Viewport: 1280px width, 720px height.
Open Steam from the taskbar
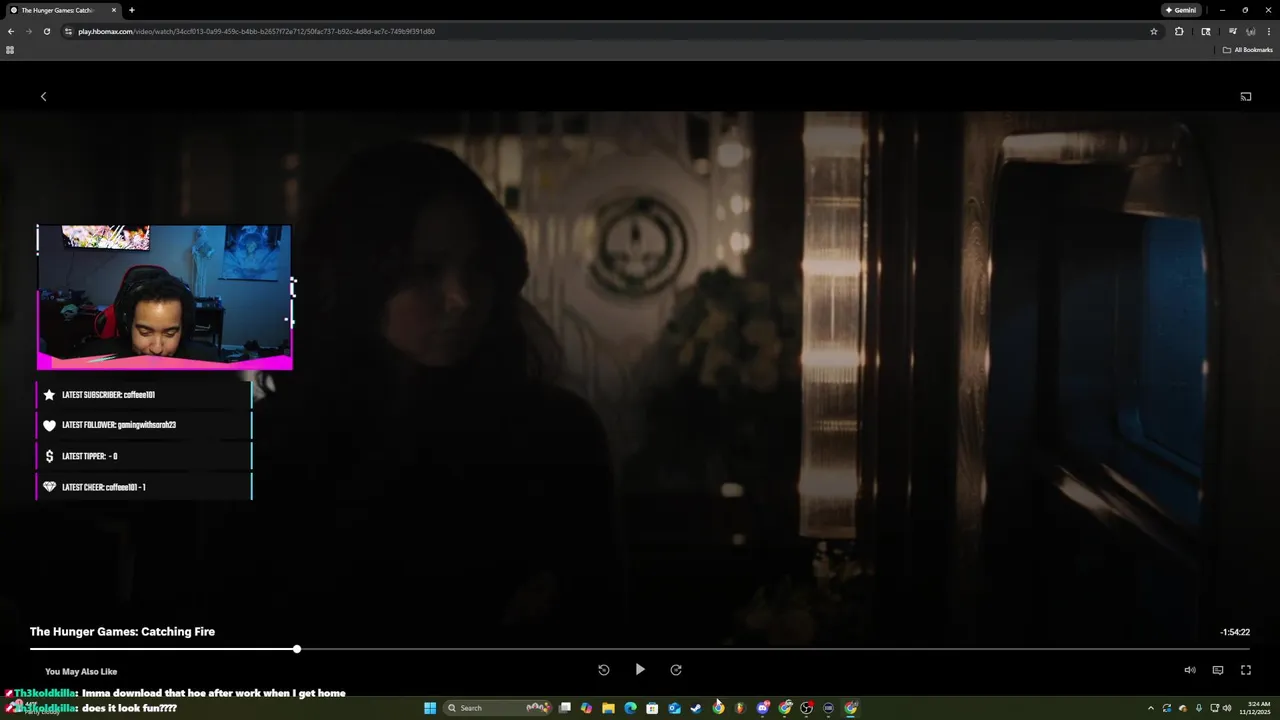(x=696, y=708)
